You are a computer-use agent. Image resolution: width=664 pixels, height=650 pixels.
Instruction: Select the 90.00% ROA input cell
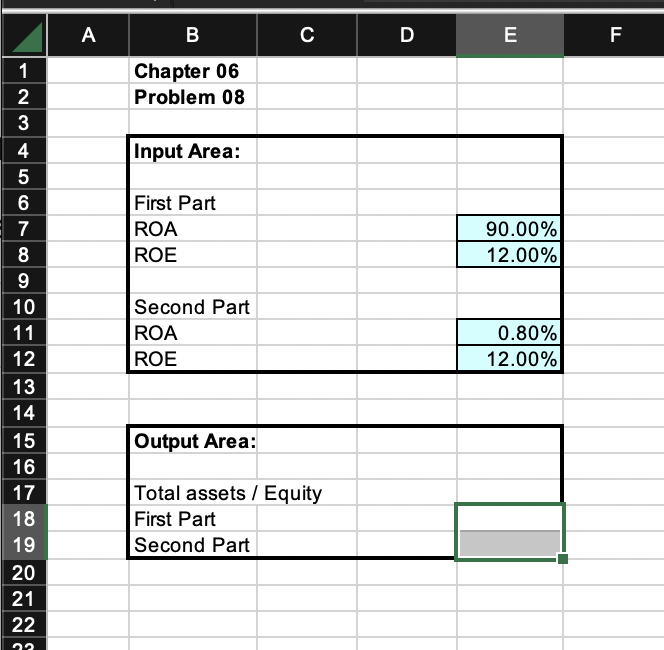509,229
